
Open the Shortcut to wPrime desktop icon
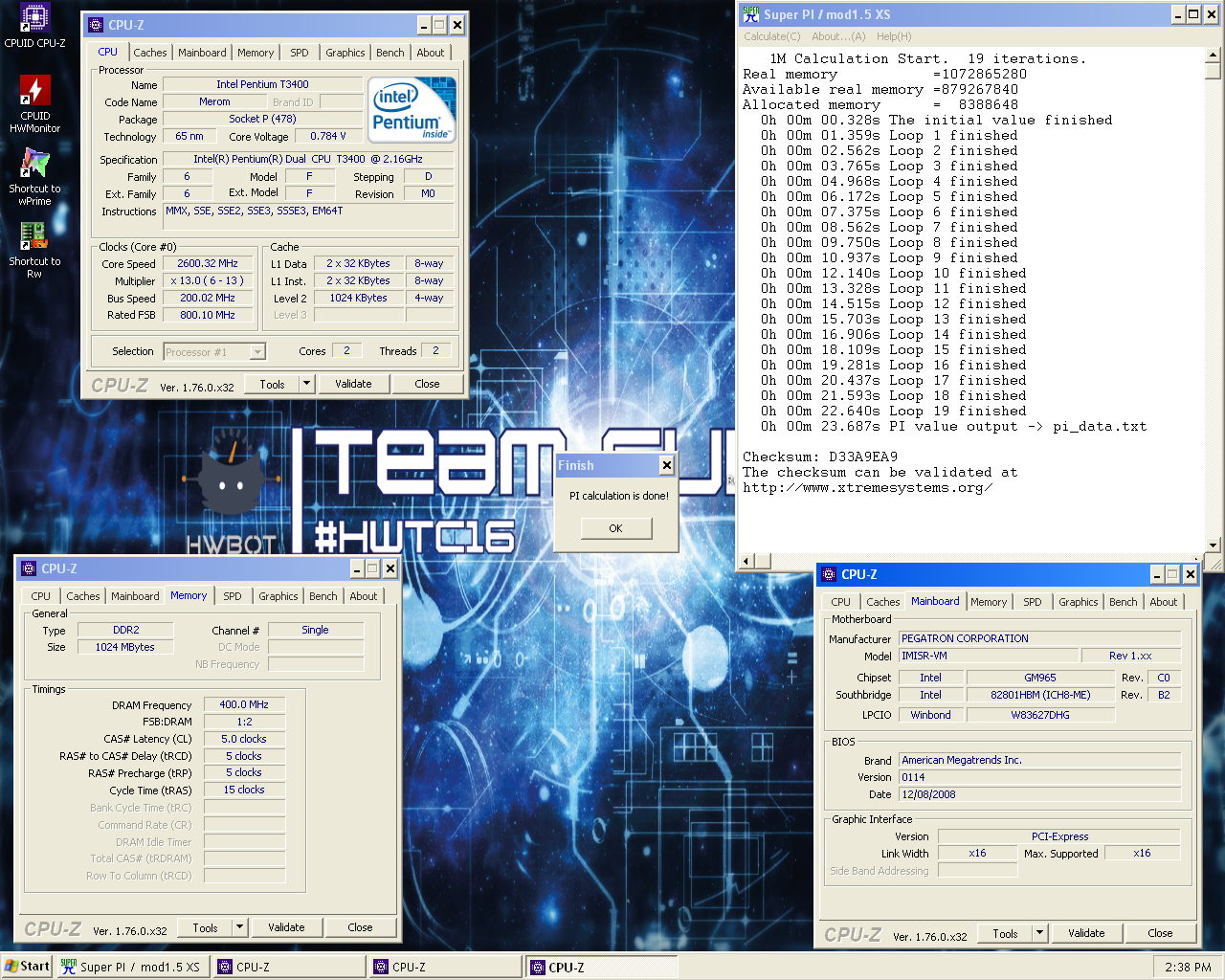pos(34,177)
